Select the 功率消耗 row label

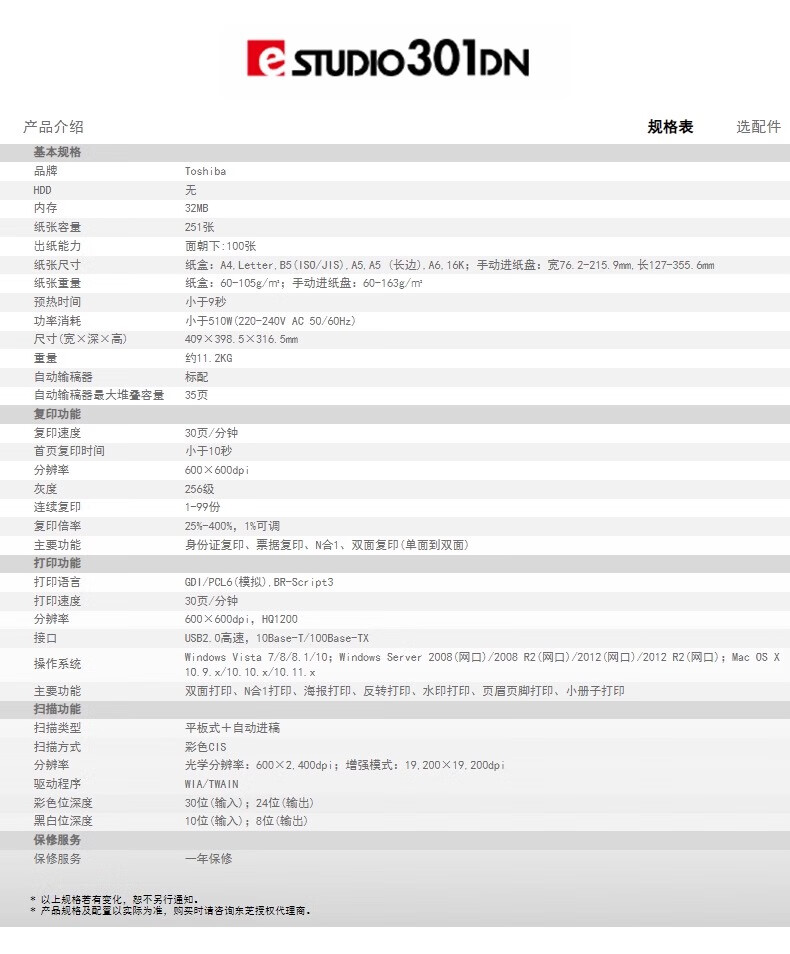click(57, 321)
